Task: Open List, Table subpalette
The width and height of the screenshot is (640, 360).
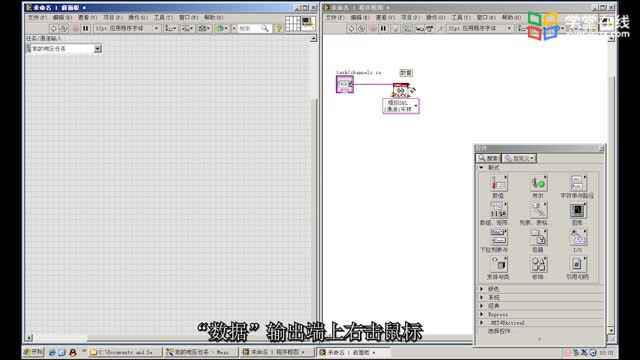Action: [538, 210]
